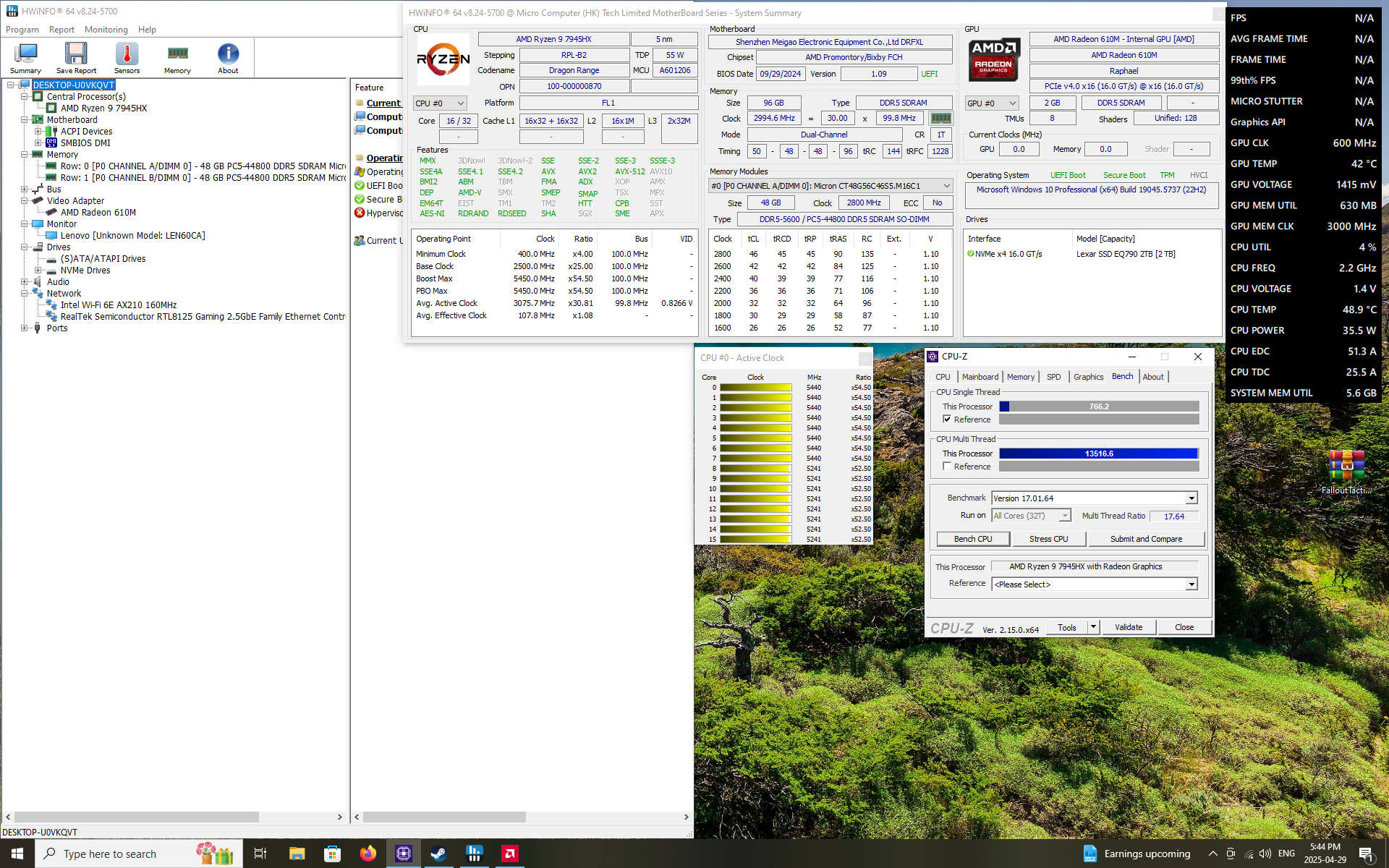Open the FalloutTactics desktop shortcut icon
1389x868 pixels.
[x=1346, y=472]
